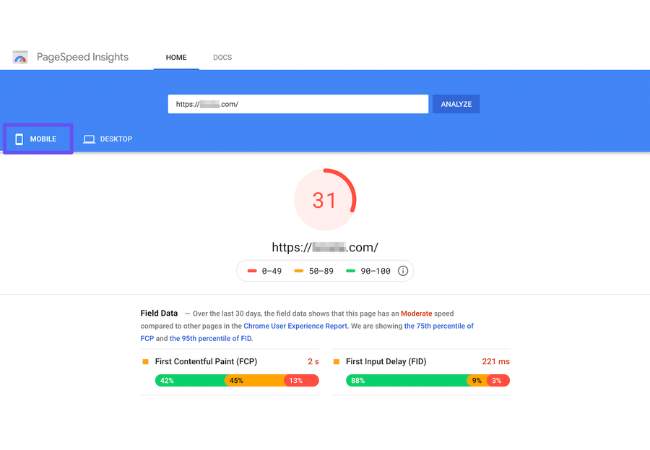
Task: Click orange square beside First Contentful Paint
Action: coord(145,360)
